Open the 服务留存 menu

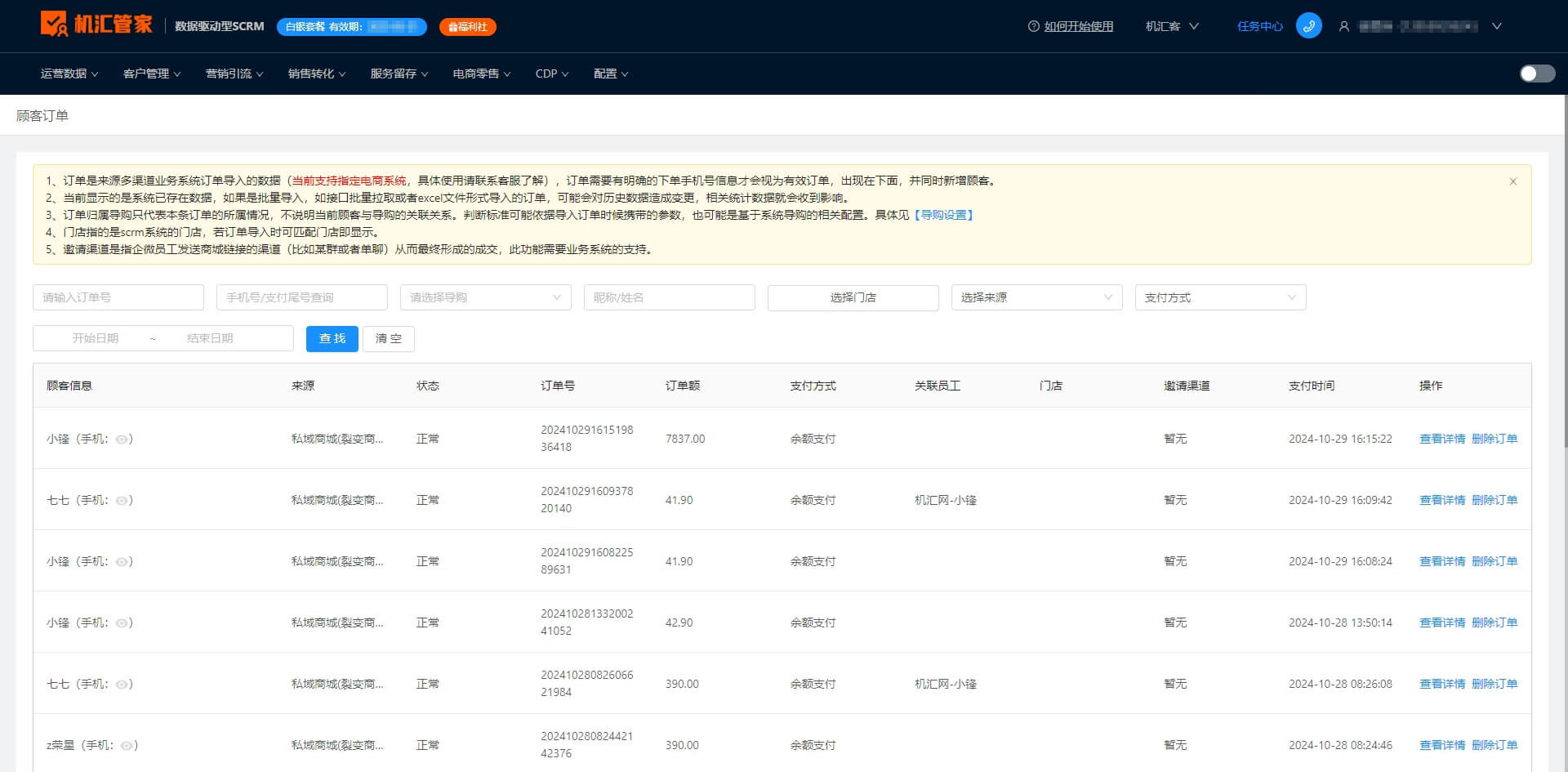399,74
